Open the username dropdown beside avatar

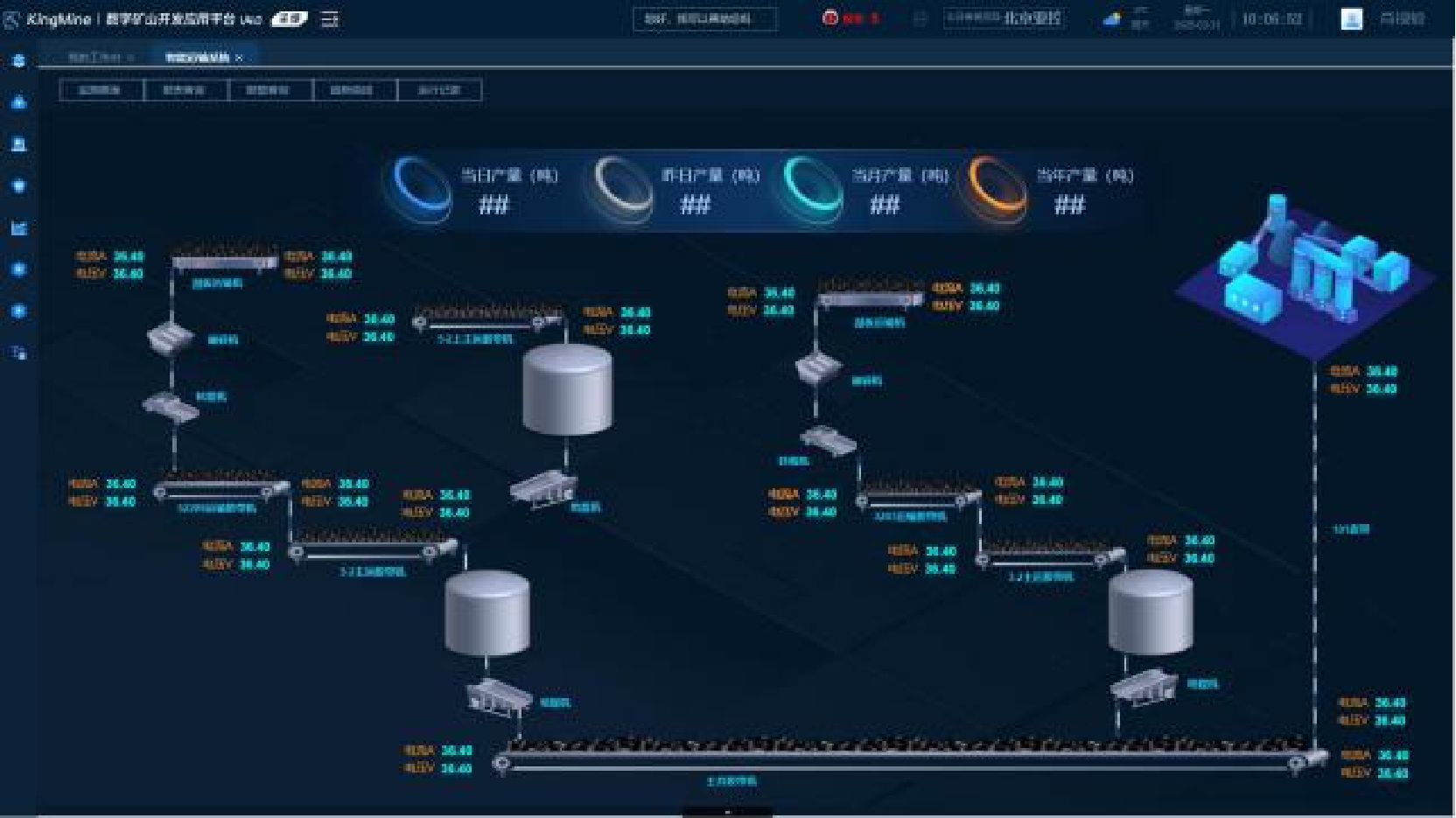click(x=1402, y=19)
